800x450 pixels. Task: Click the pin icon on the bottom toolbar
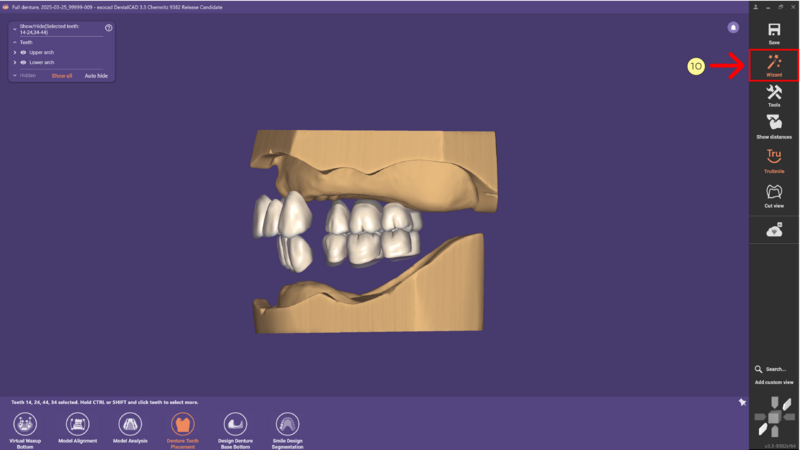[x=742, y=403]
